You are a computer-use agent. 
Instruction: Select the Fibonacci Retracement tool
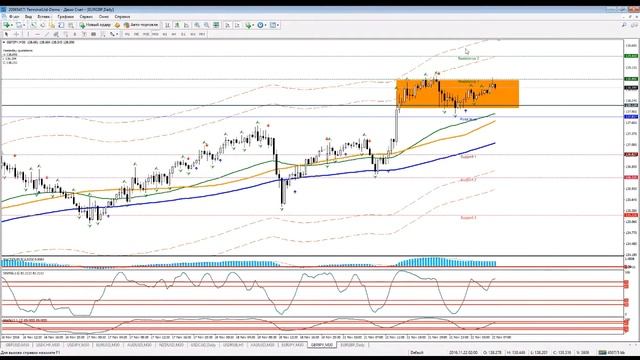click(x=66, y=34)
